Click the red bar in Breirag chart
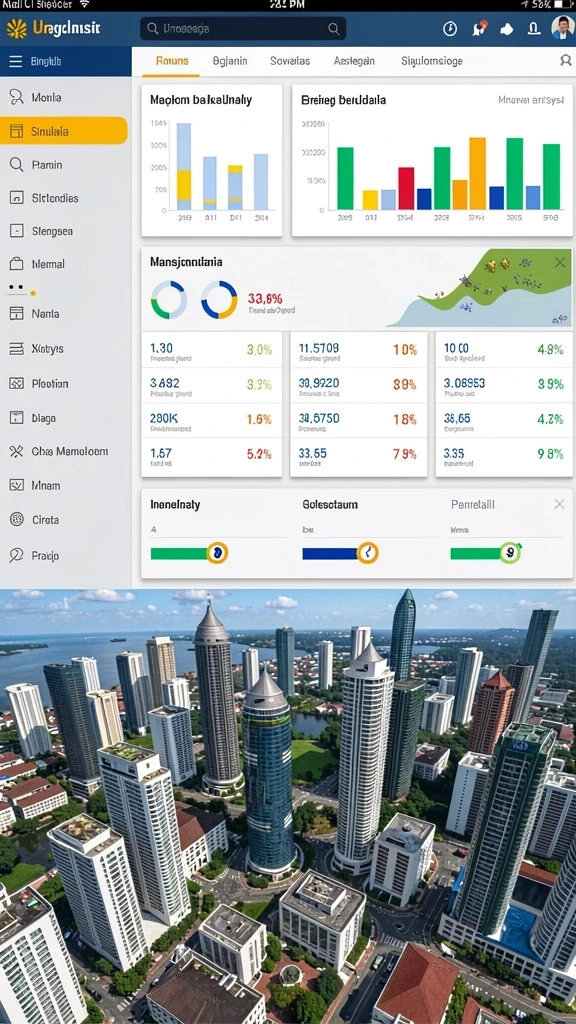This screenshot has width=576, height=1024. [406, 188]
